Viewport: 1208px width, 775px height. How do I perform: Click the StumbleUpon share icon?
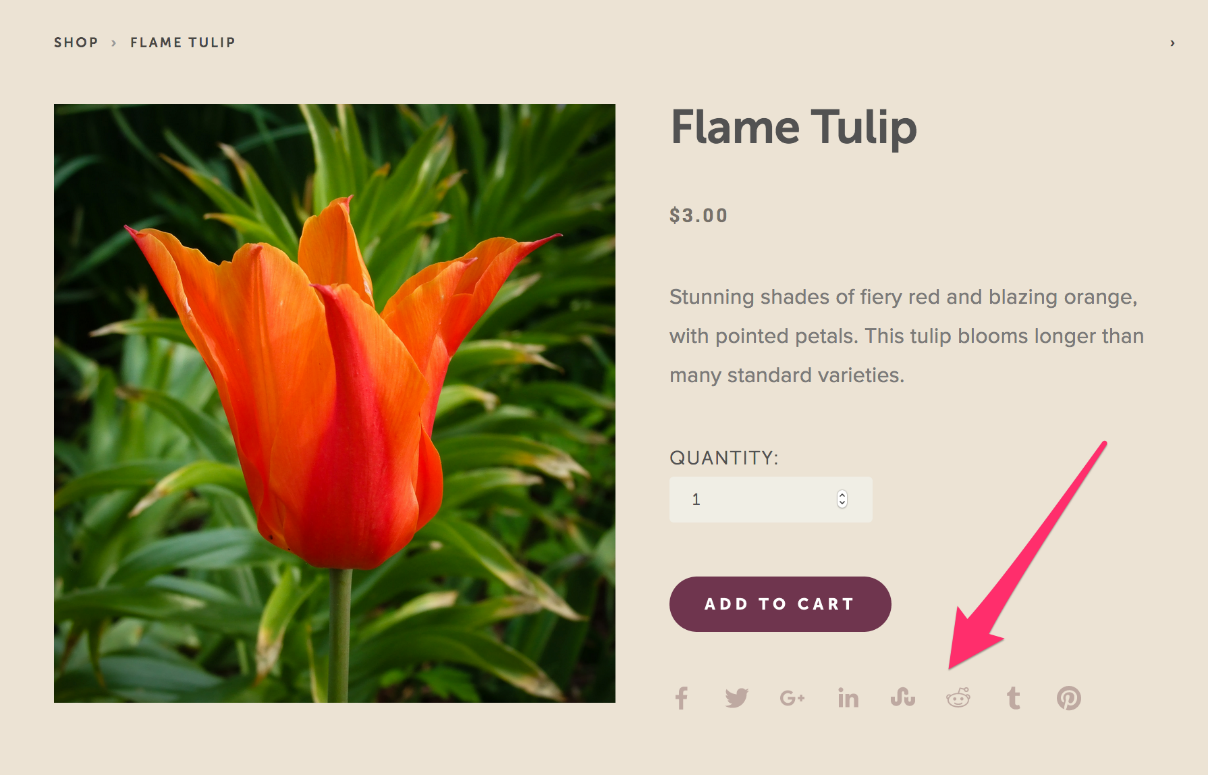[903, 698]
